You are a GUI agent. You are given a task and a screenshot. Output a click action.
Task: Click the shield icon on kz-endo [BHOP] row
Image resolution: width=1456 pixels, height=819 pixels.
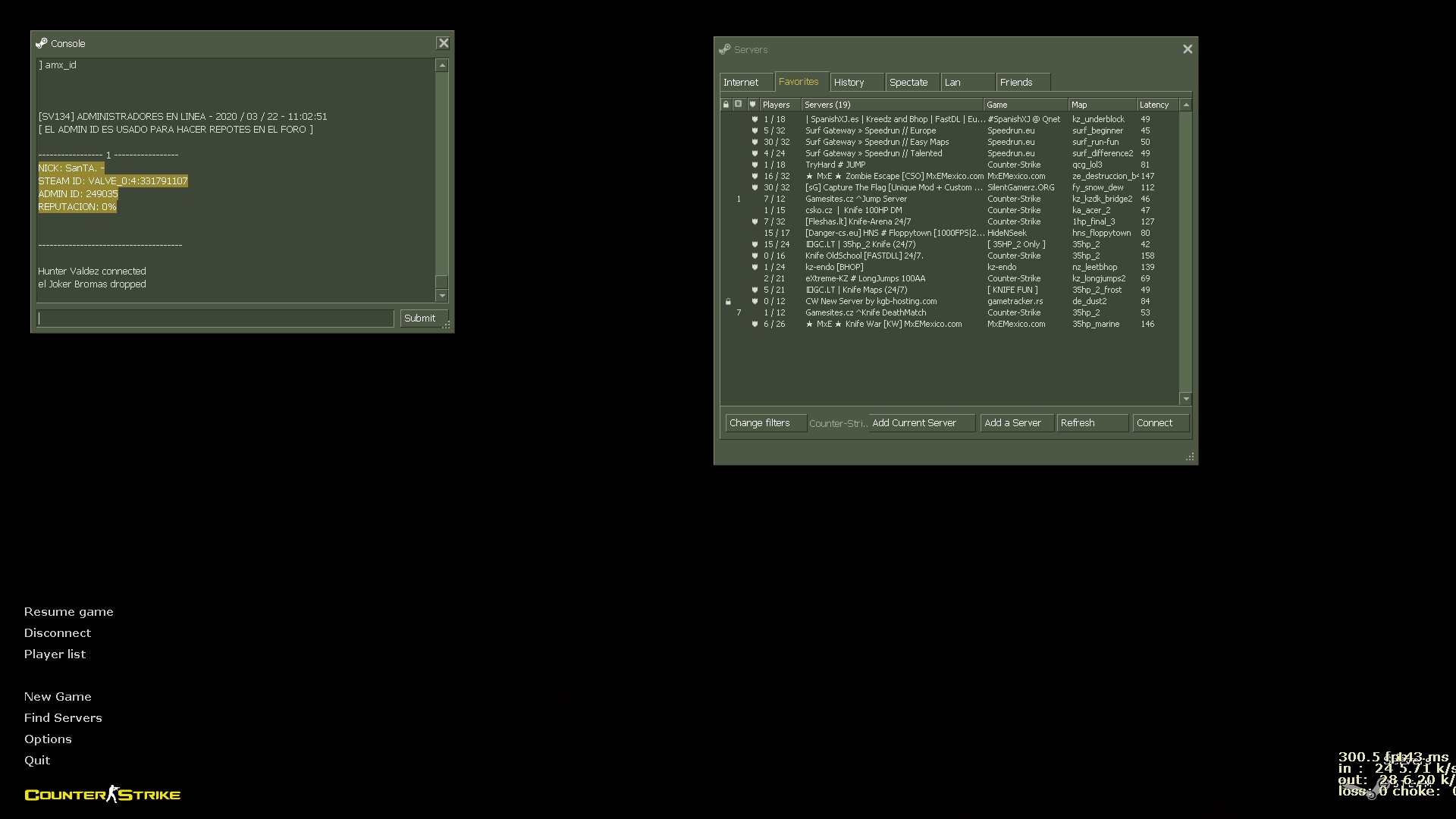[x=755, y=267]
